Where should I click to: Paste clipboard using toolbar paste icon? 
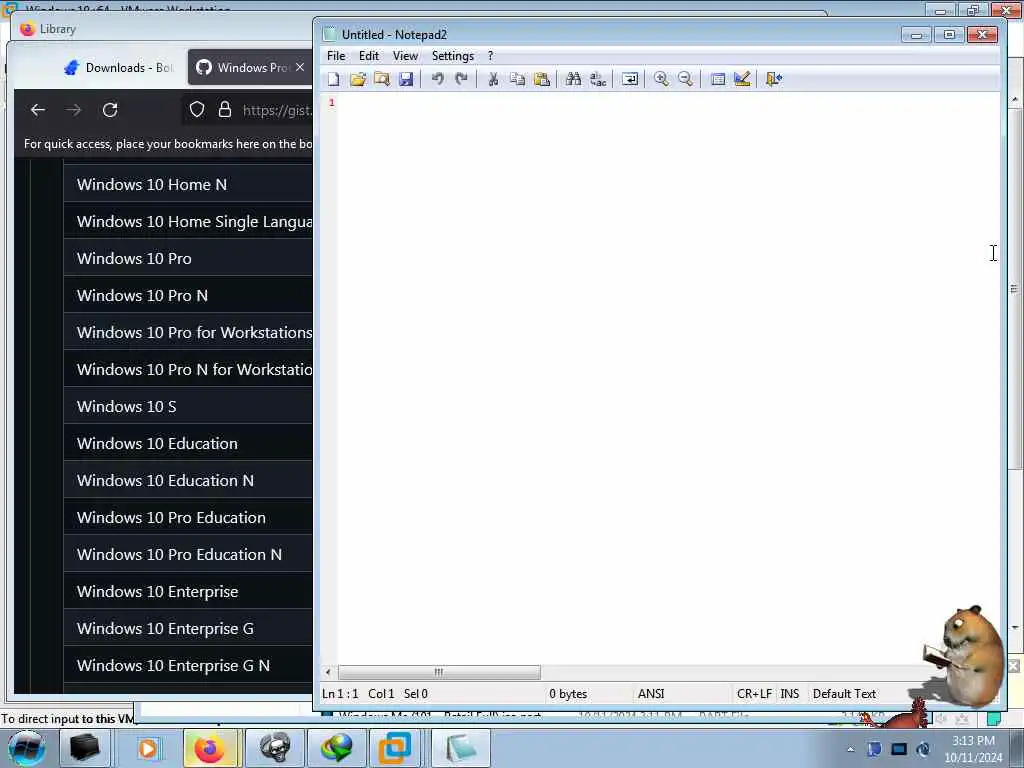pos(541,79)
